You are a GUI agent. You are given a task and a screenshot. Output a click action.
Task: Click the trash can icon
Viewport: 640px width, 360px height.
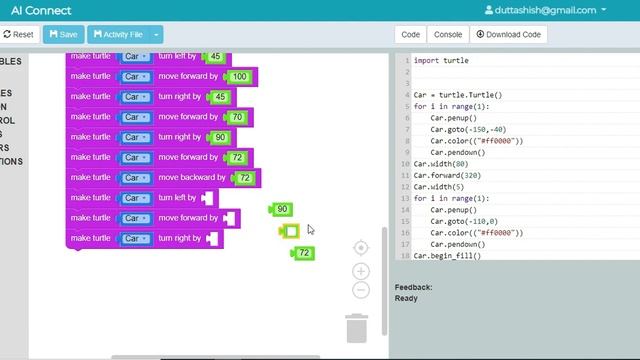[356, 328]
